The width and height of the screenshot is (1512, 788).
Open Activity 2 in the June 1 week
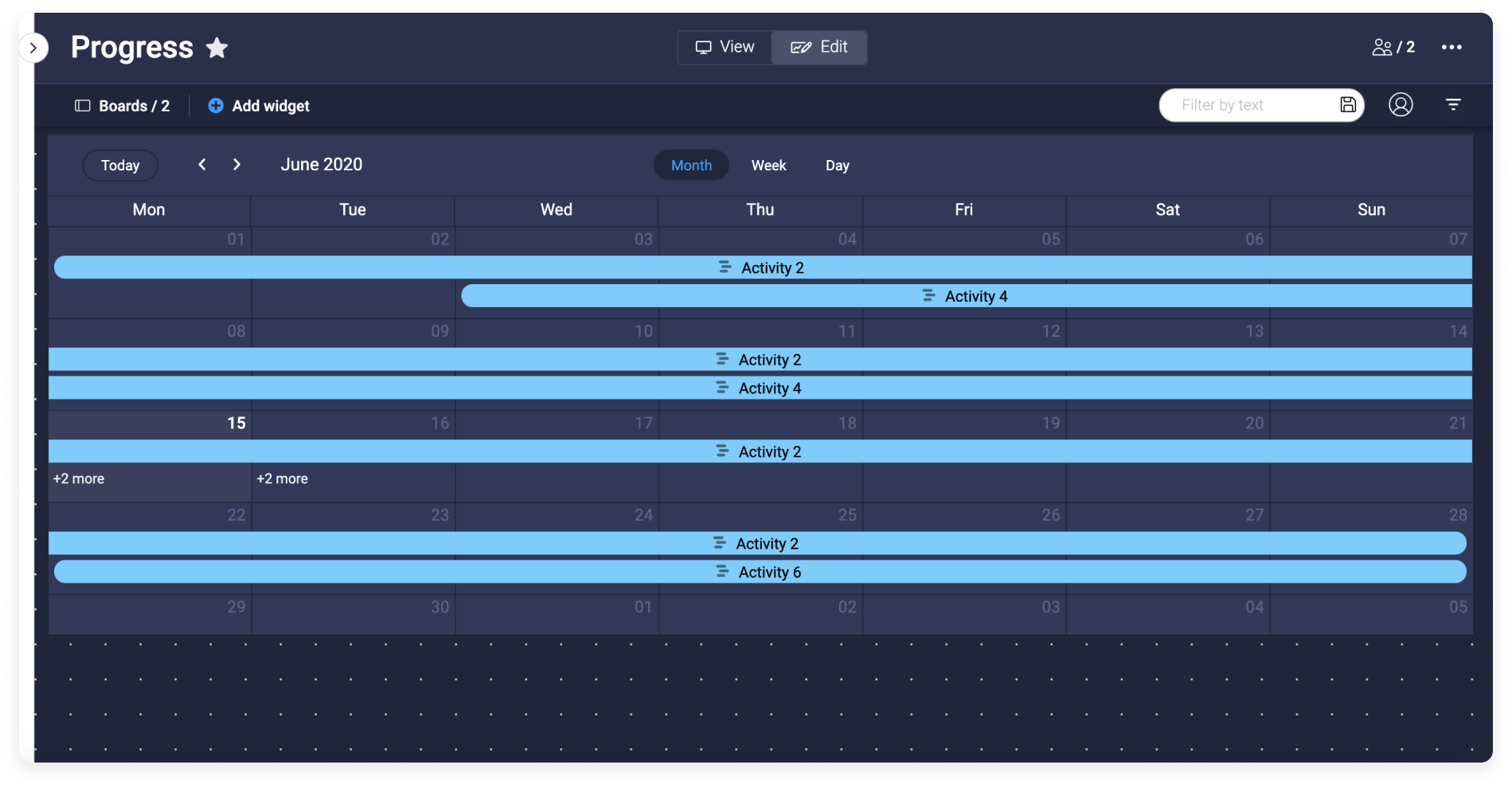[x=763, y=267]
